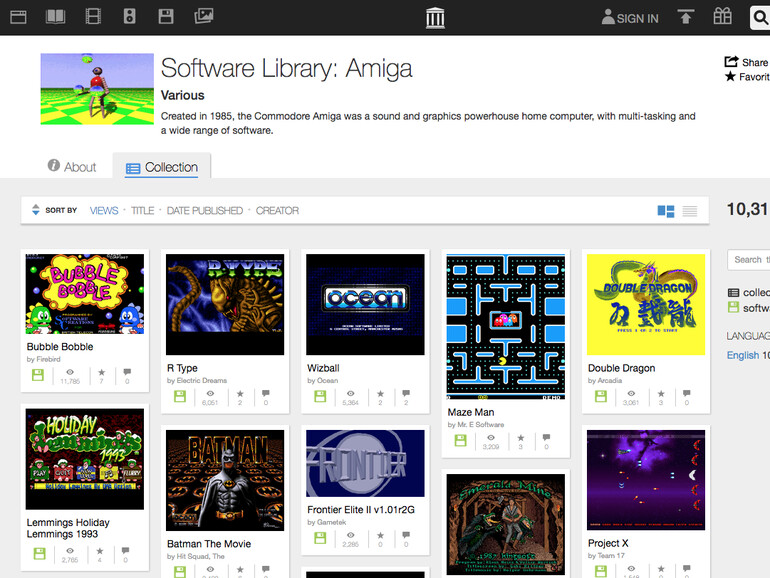Click Project X thumbnail image
This screenshot has height=578, width=770.
point(646,480)
